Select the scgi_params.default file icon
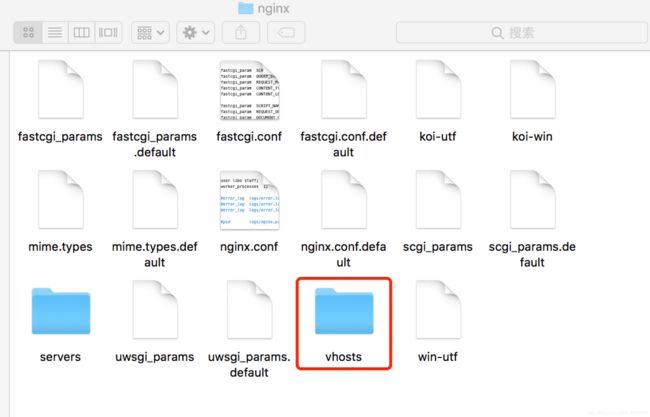This screenshot has height=417, width=650. pyautogui.click(x=533, y=200)
